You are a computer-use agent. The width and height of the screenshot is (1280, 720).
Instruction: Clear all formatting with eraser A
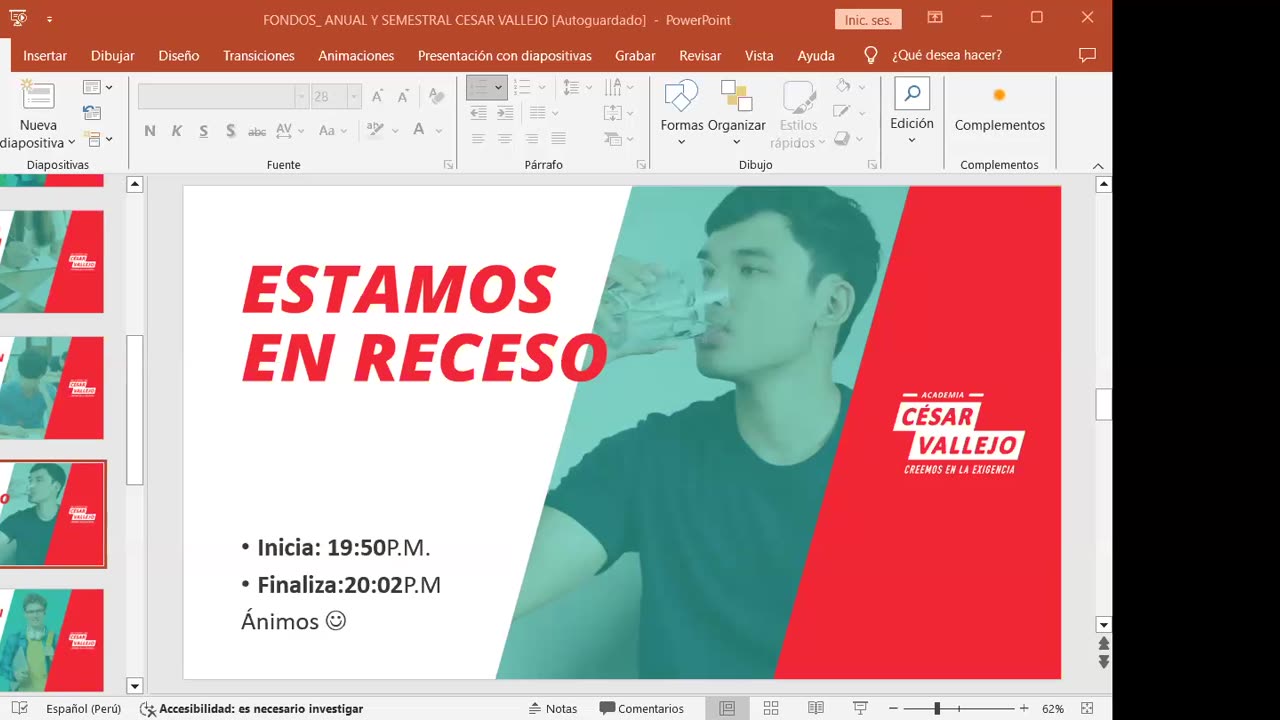coord(436,96)
